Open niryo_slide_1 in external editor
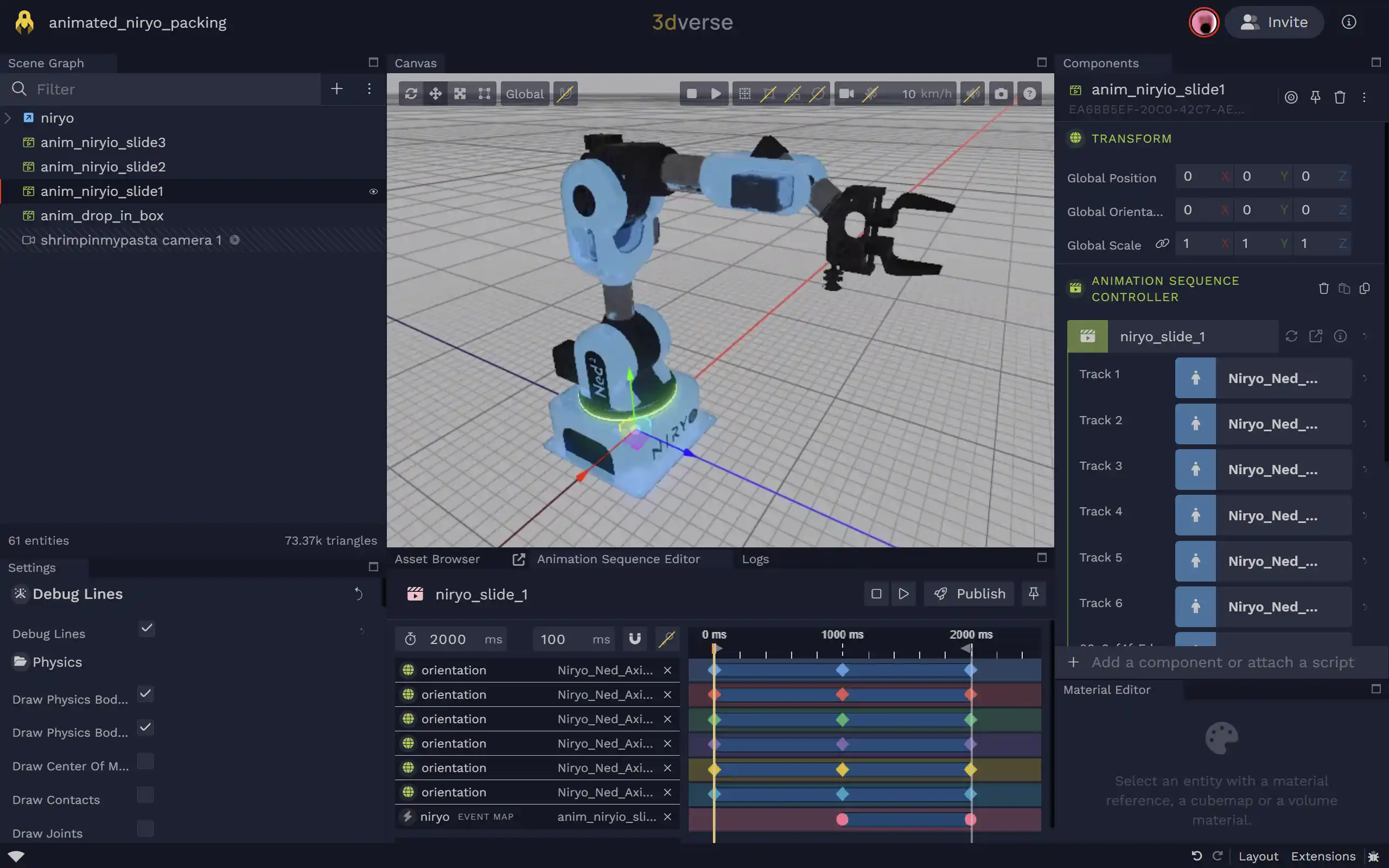The width and height of the screenshot is (1389, 868). [x=1316, y=336]
